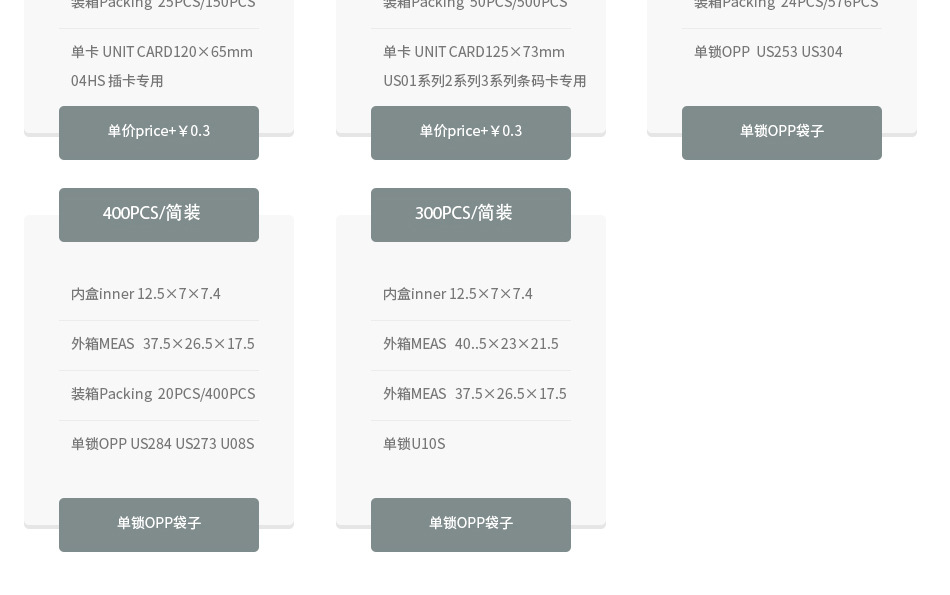
Task: Select the 单锁OPP US253 US304 text row
Action: click(x=767, y=51)
